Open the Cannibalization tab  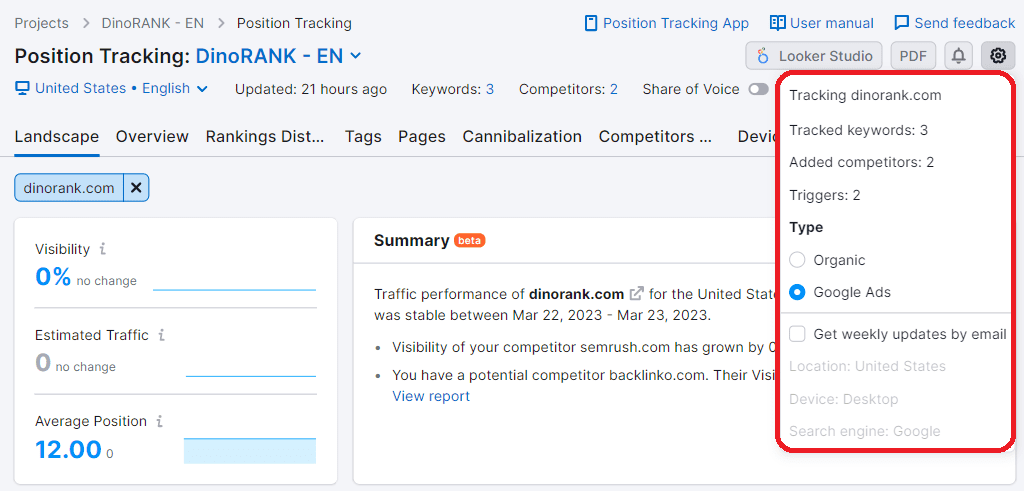pyautogui.click(x=522, y=137)
